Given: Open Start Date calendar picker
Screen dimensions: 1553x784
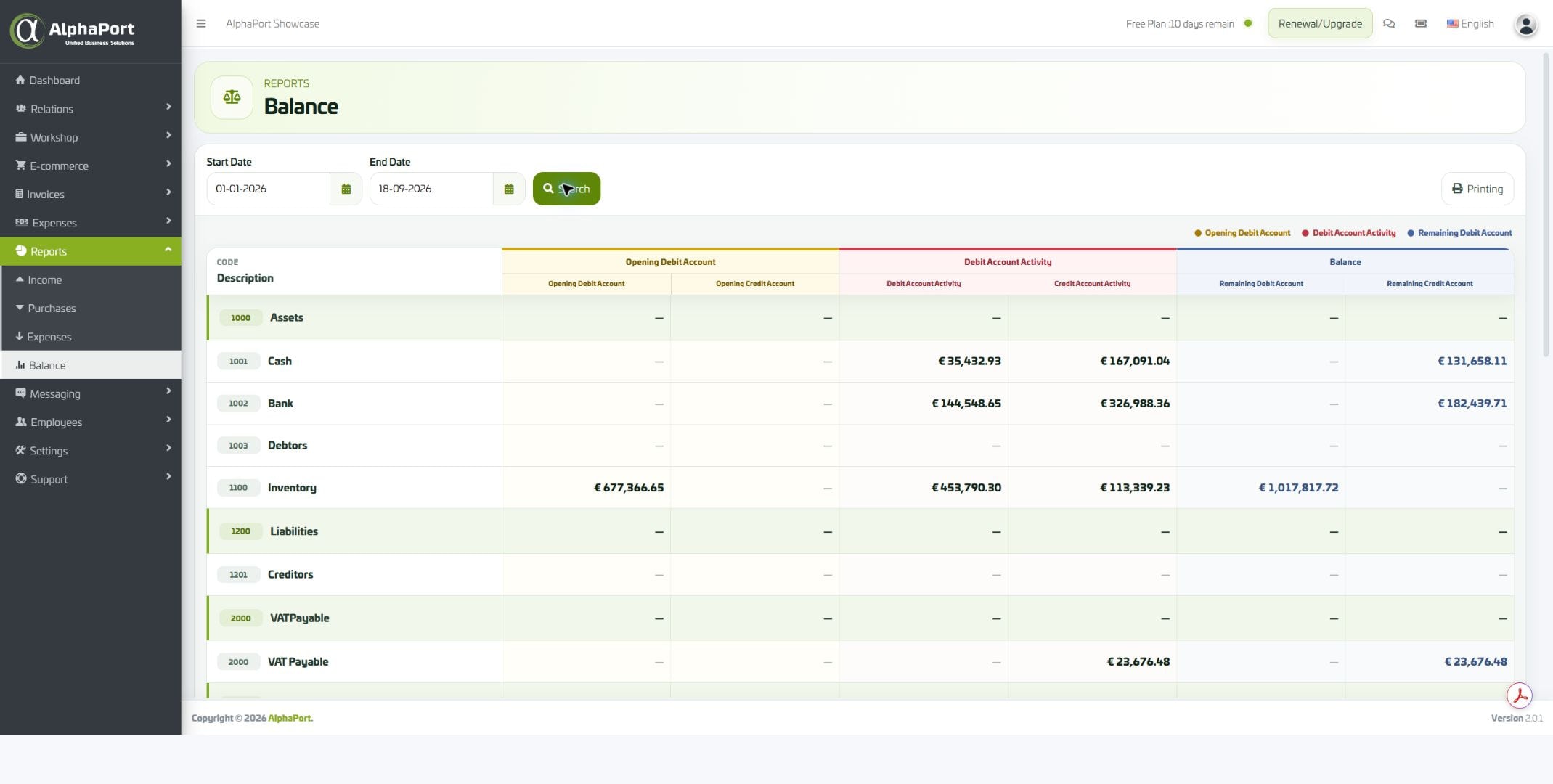Looking at the screenshot, I should [x=346, y=189].
